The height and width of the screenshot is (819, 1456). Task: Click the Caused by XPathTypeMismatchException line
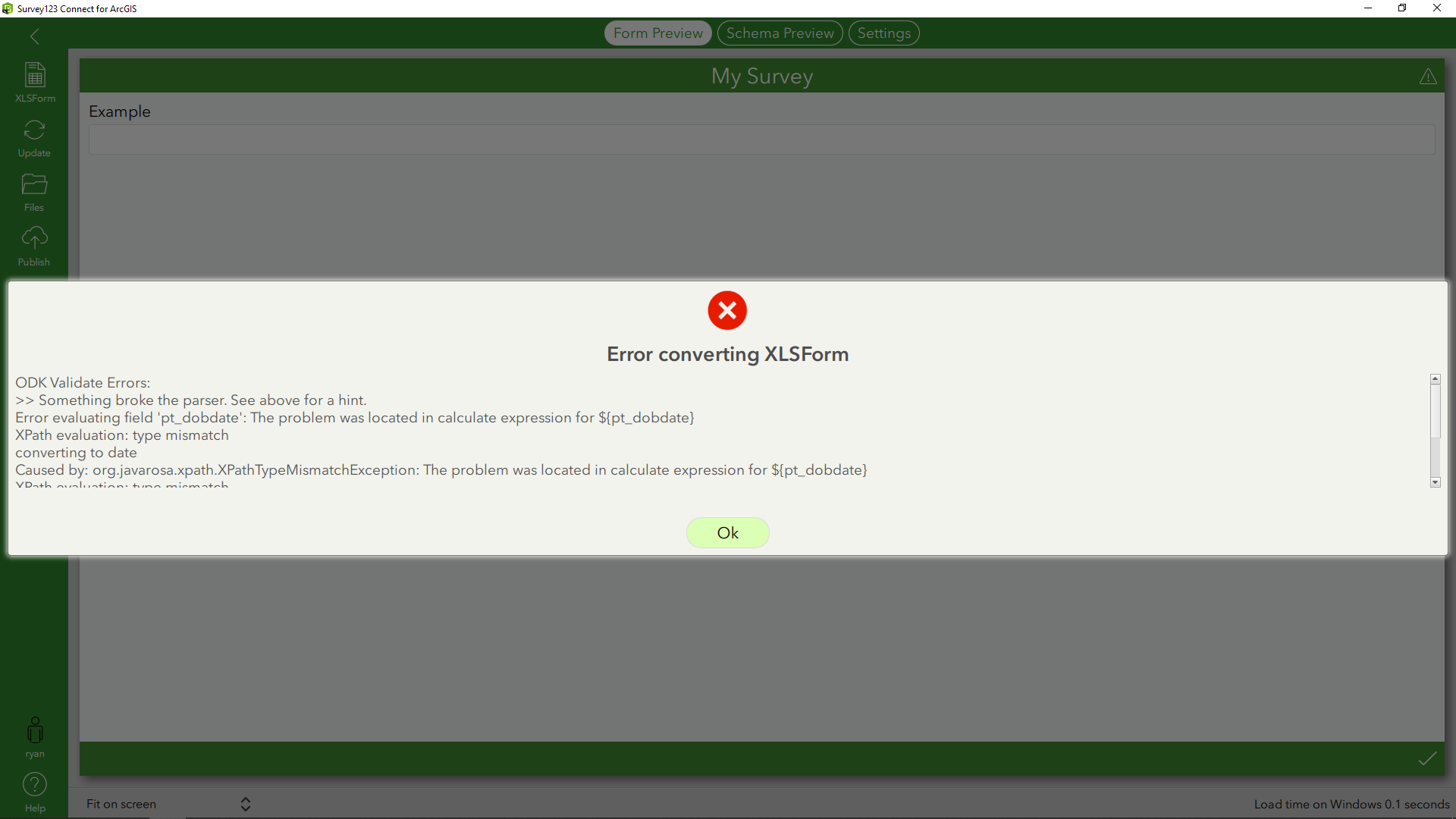(441, 470)
